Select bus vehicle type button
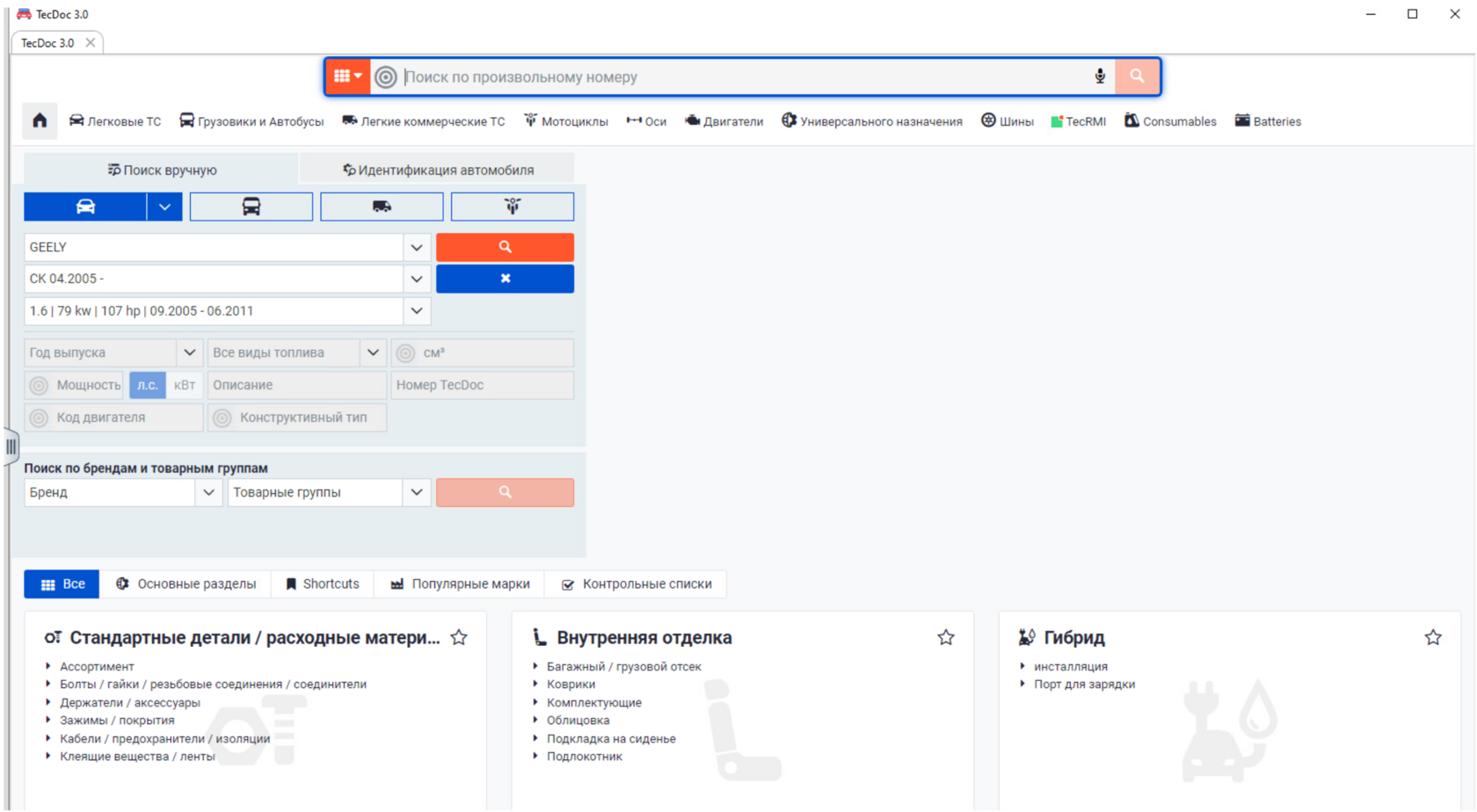Screen dimensions: 1477x812 click(x=251, y=207)
